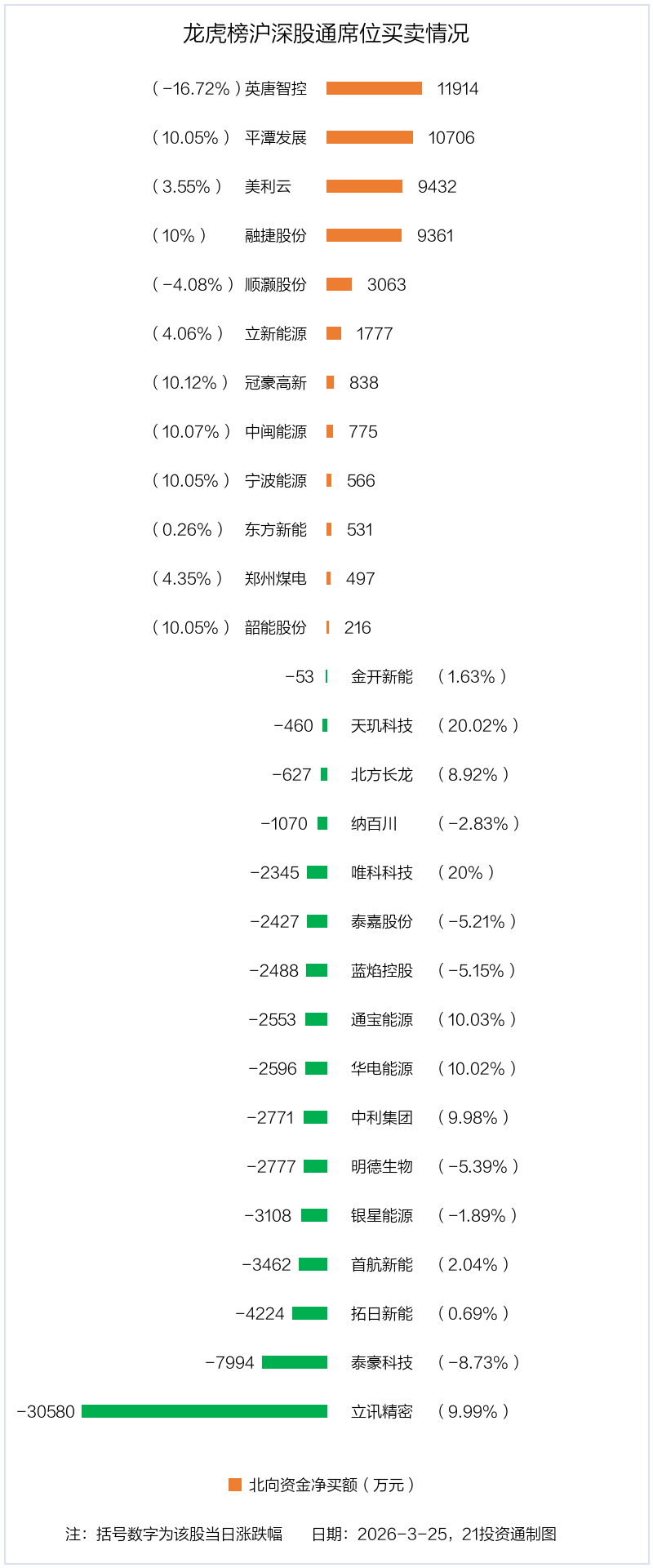
Task: Click the chart title 龙虎榜沪深股通席位买卖情况
Action: tap(326, 33)
